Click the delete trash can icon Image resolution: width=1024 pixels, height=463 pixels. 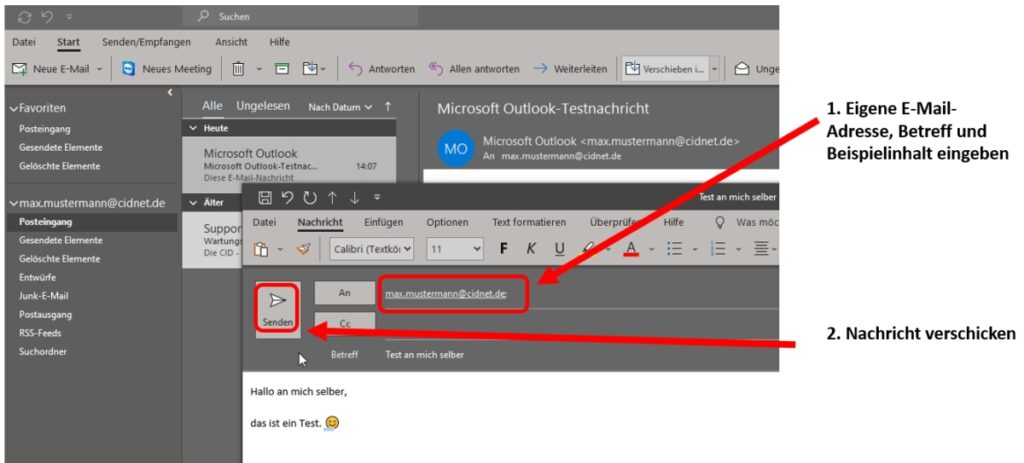click(x=238, y=69)
